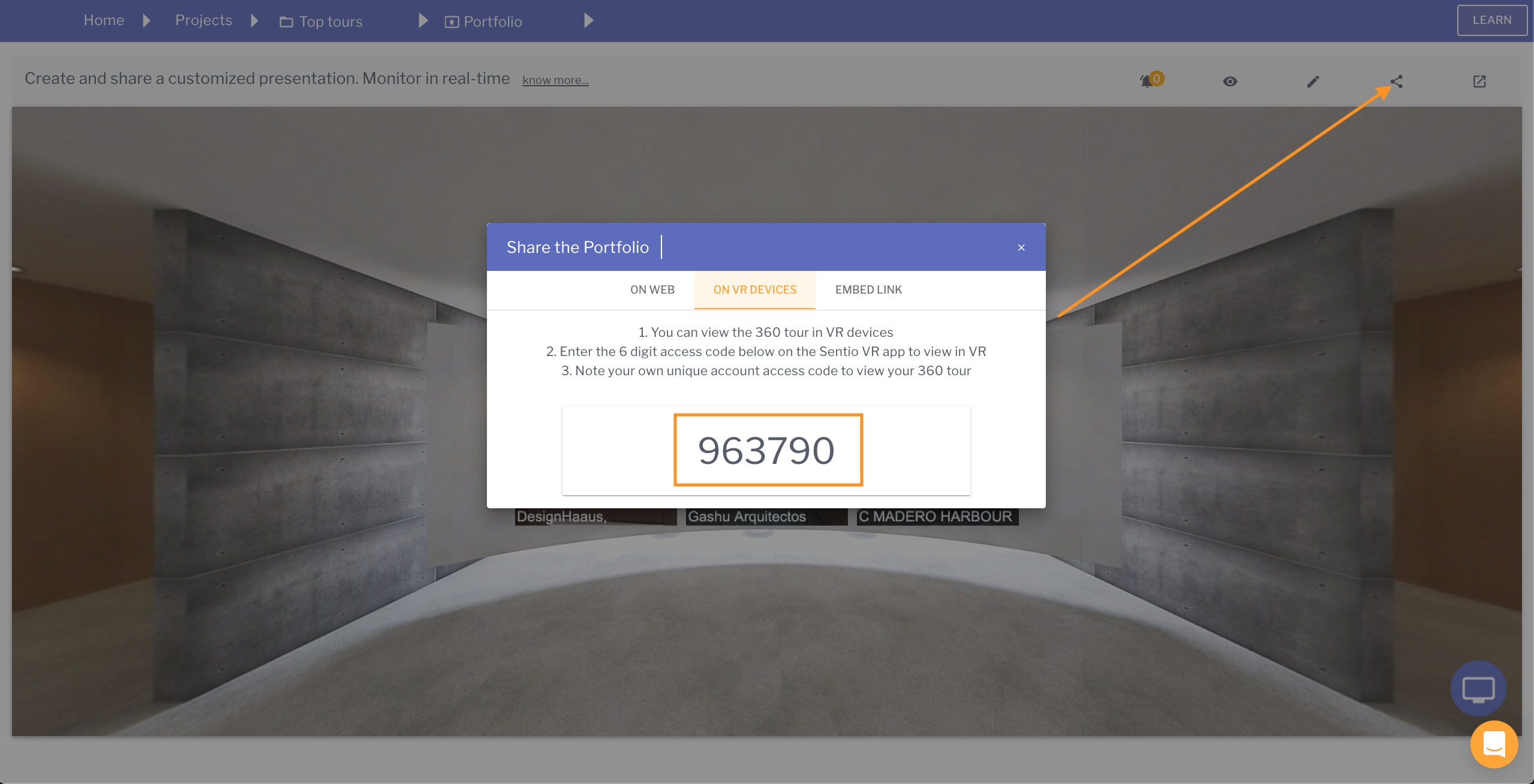Click the 963790 access code box
This screenshot has width=1534, height=784.
pos(768,450)
